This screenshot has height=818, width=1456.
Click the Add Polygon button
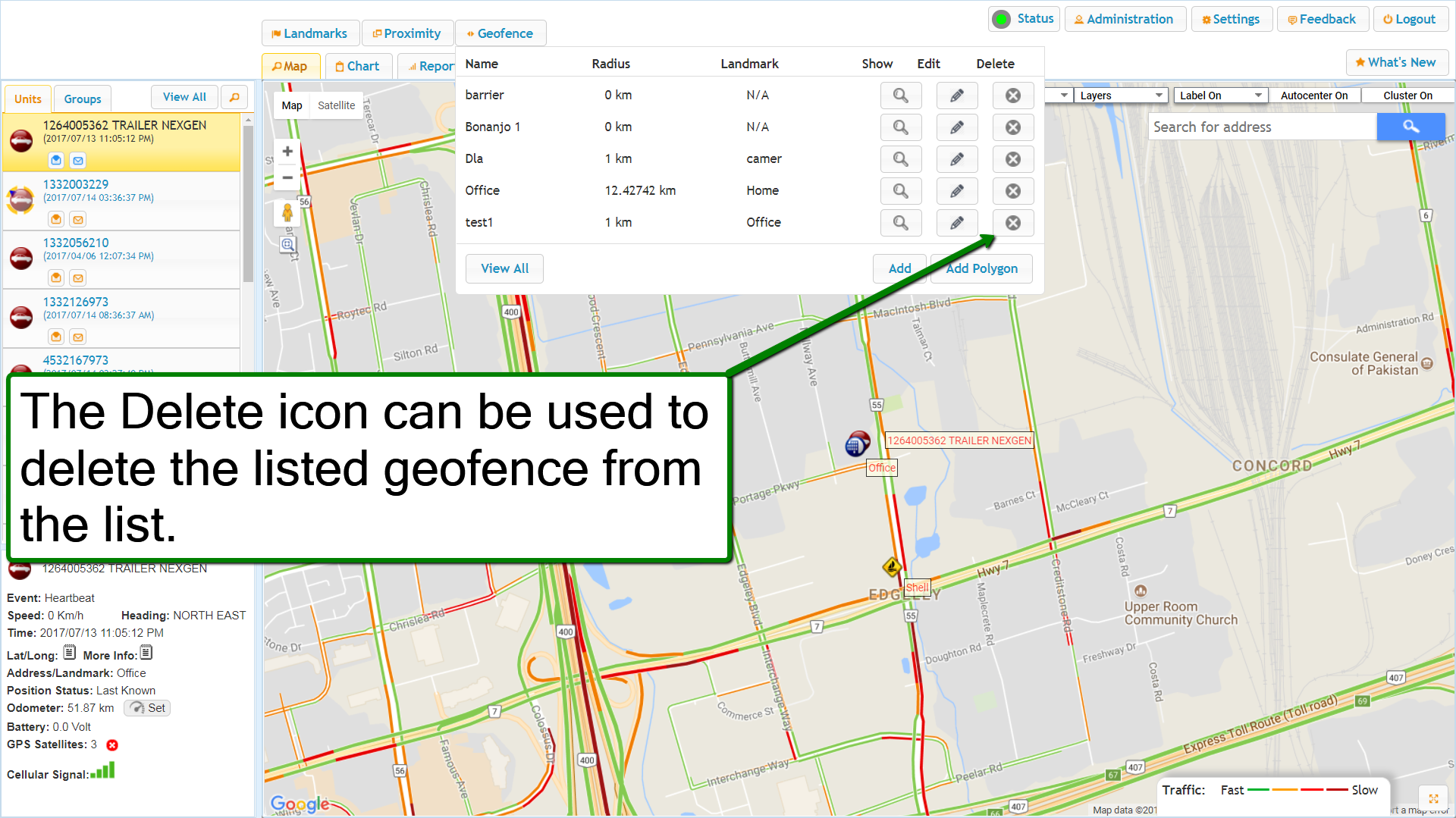point(981,268)
